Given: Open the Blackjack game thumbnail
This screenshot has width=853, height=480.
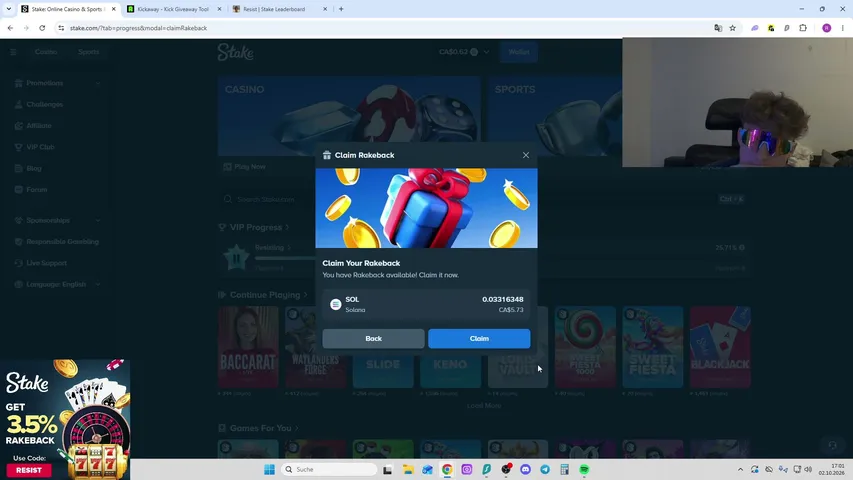Looking at the screenshot, I should click(x=720, y=347).
